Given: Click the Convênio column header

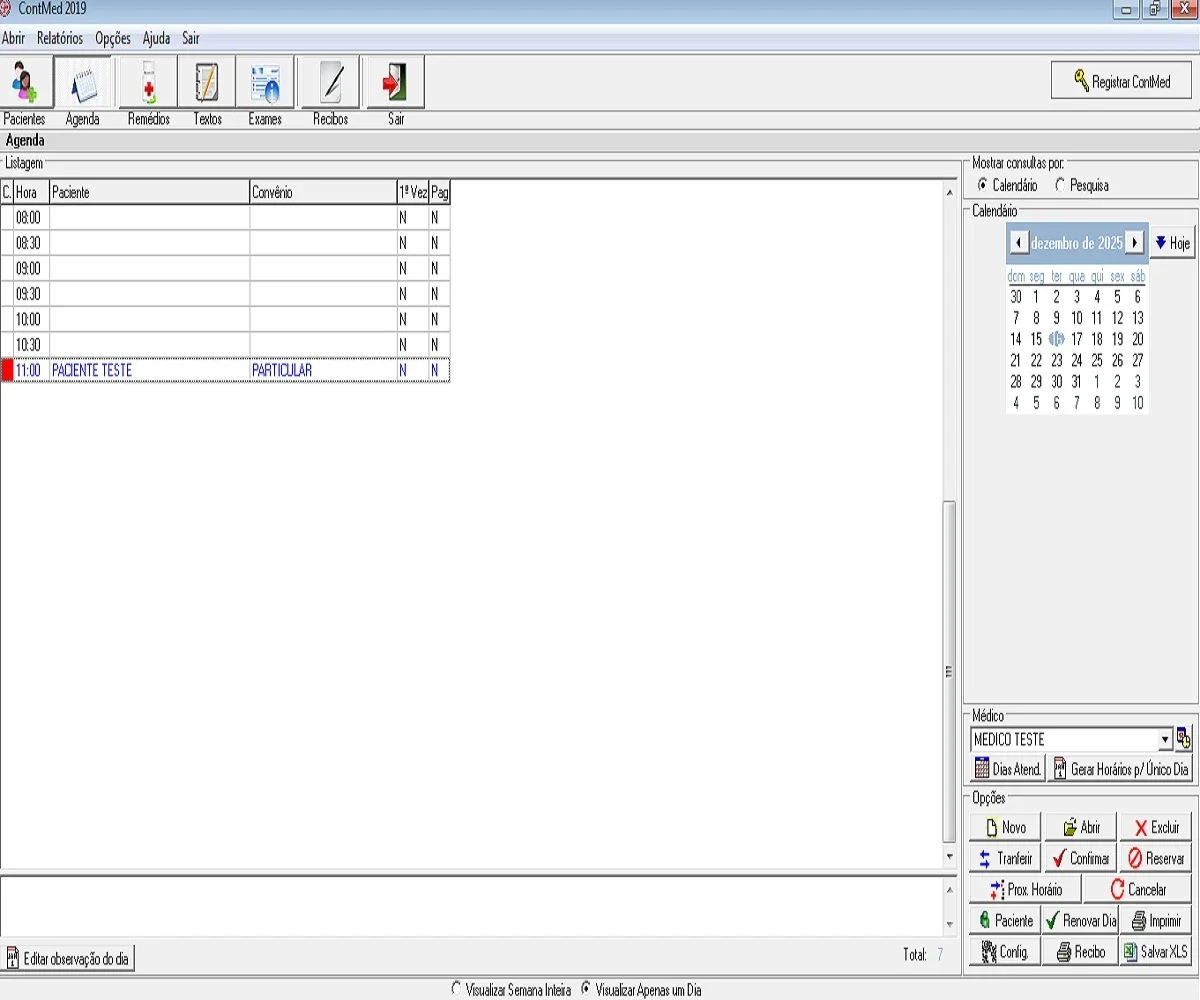Looking at the screenshot, I should 323,192.
